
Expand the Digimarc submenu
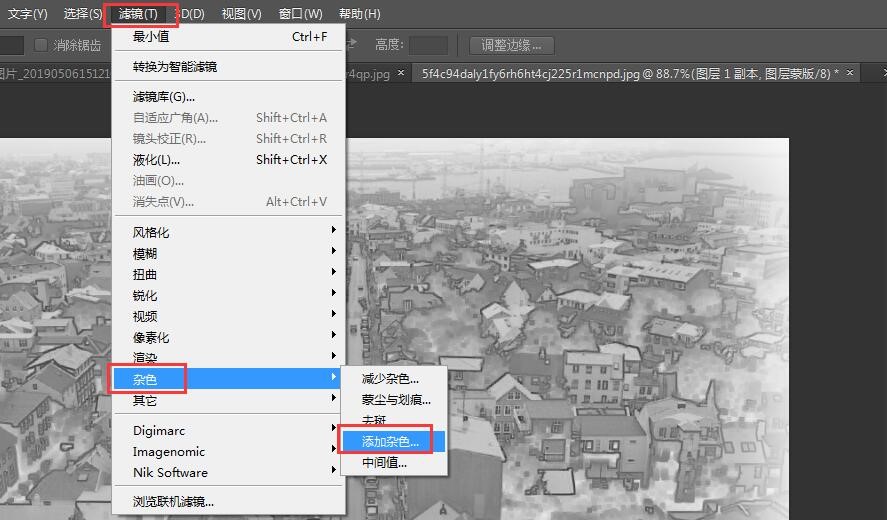pyautogui.click(x=229, y=431)
